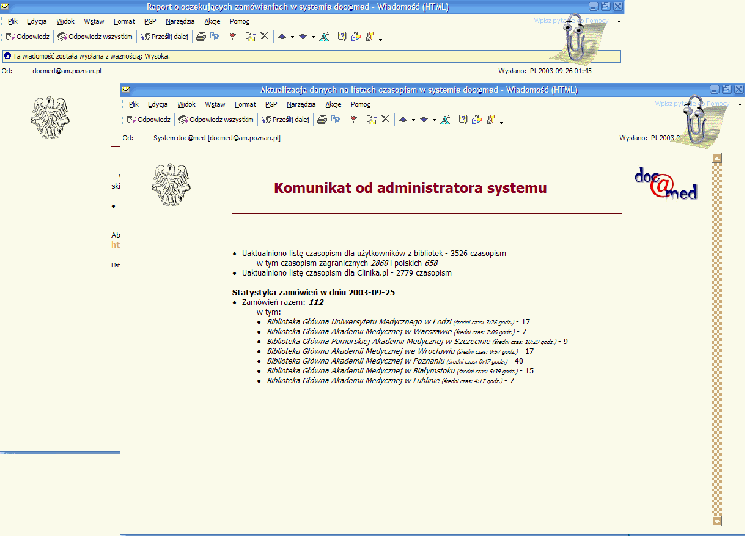Click the doc@med logo in the message
The width and height of the screenshot is (745, 536).
(x=666, y=183)
